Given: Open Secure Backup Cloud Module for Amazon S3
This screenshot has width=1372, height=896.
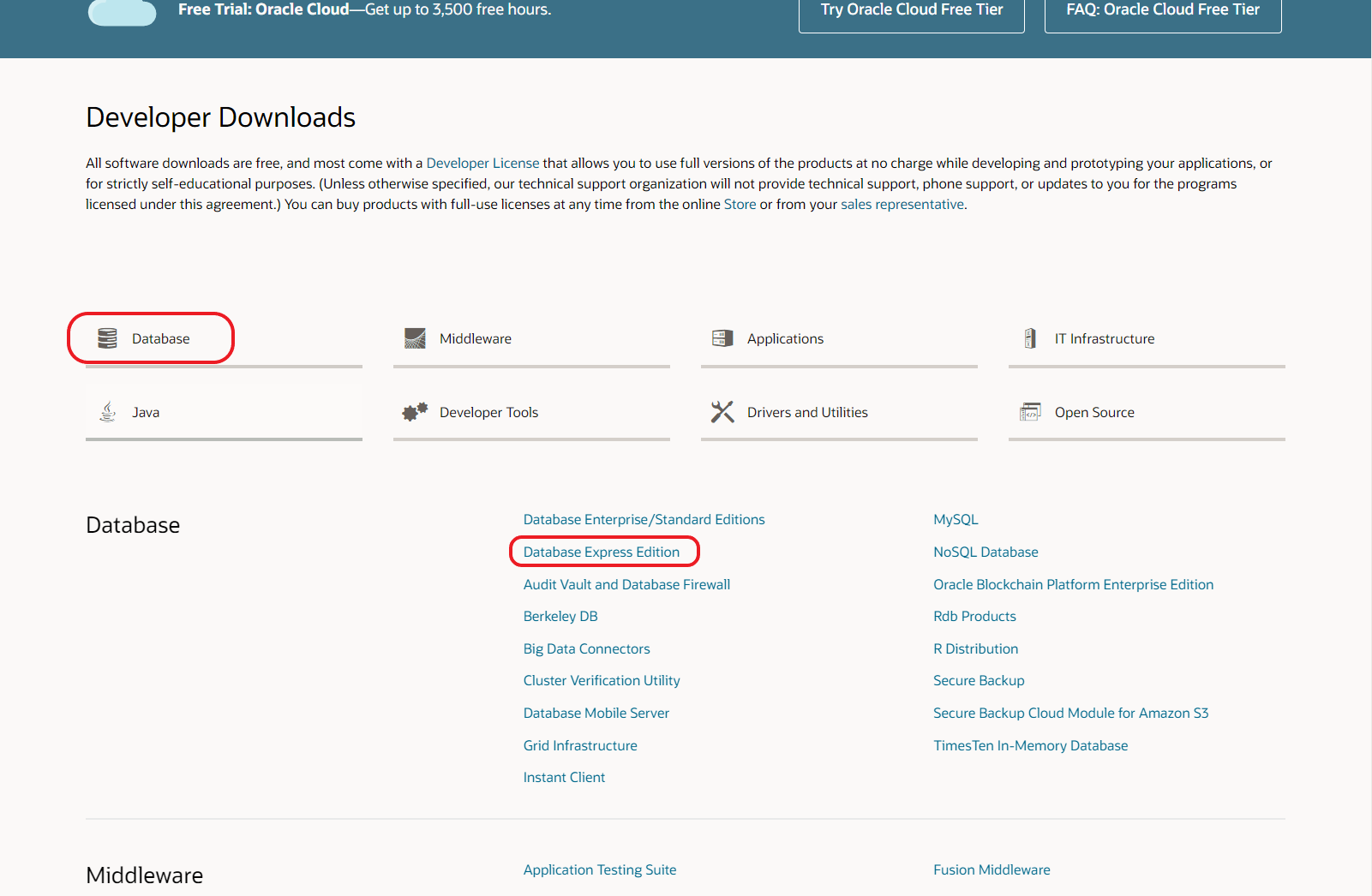Looking at the screenshot, I should [x=1071, y=713].
